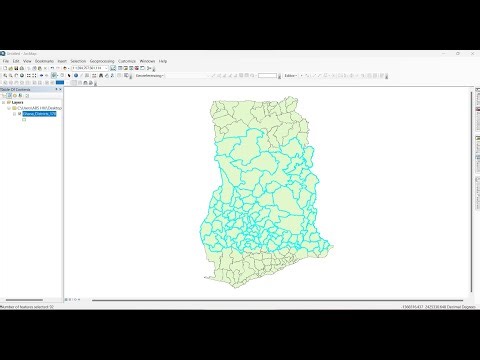Select the Measure tool
Image resolution: width=480 pixels, height=360 pixels.
coord(94,76)
